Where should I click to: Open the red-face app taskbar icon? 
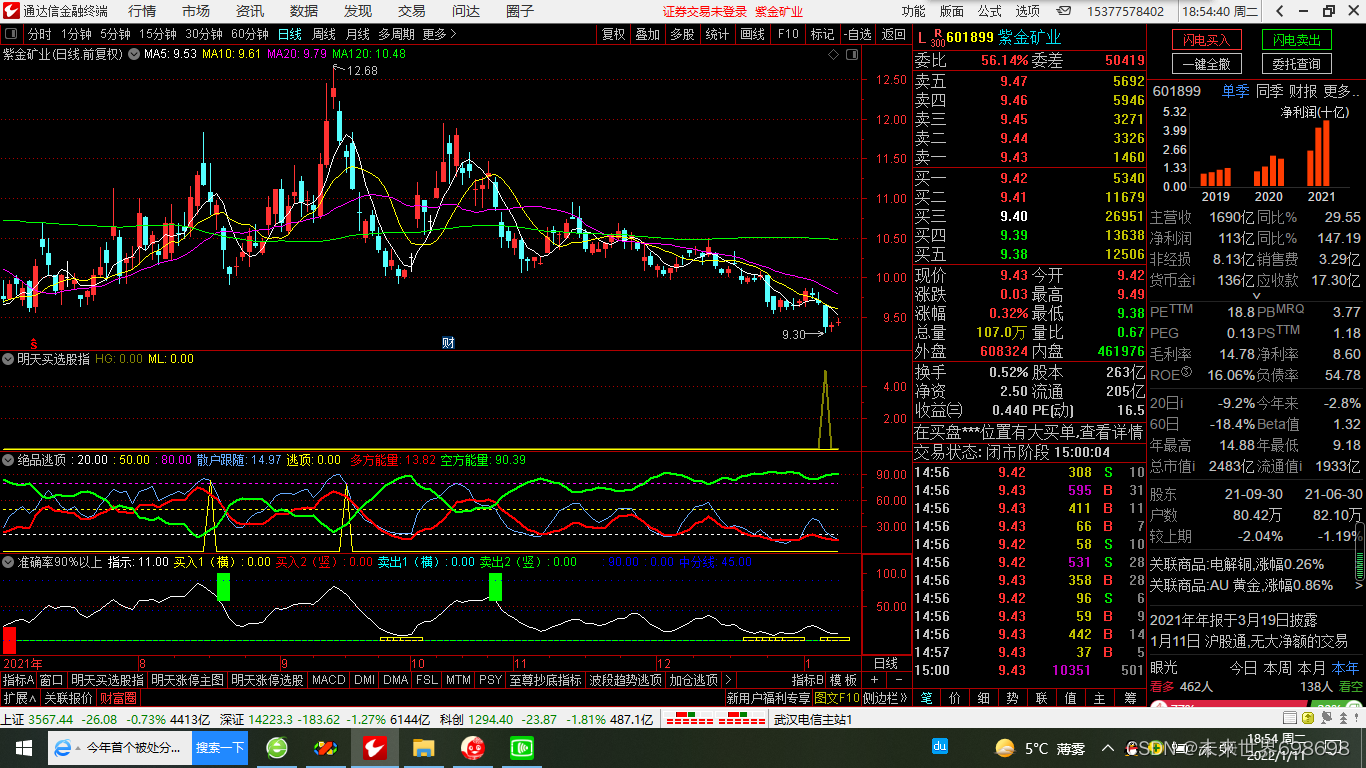pos(473,747)
